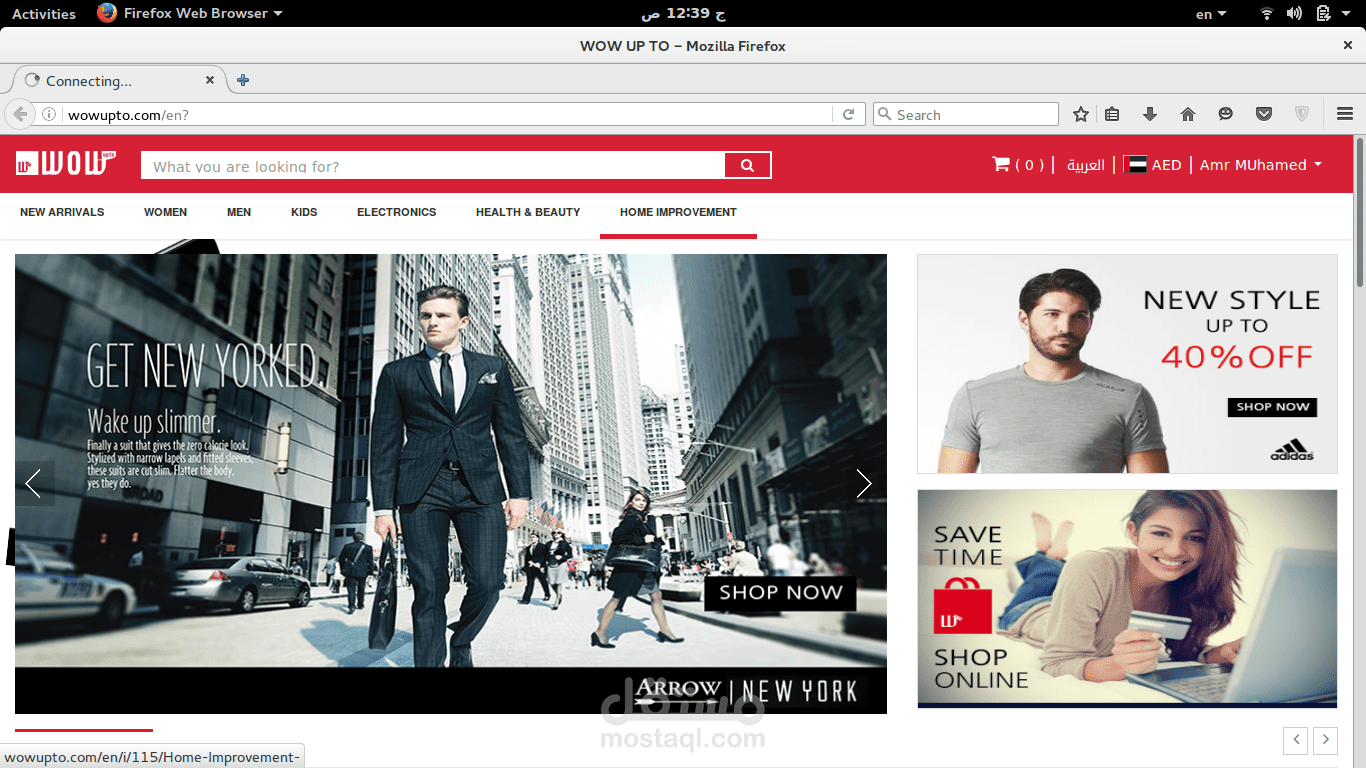
Task: Open the Firefox hamburger menu
Action: [x=1345, y=115]
